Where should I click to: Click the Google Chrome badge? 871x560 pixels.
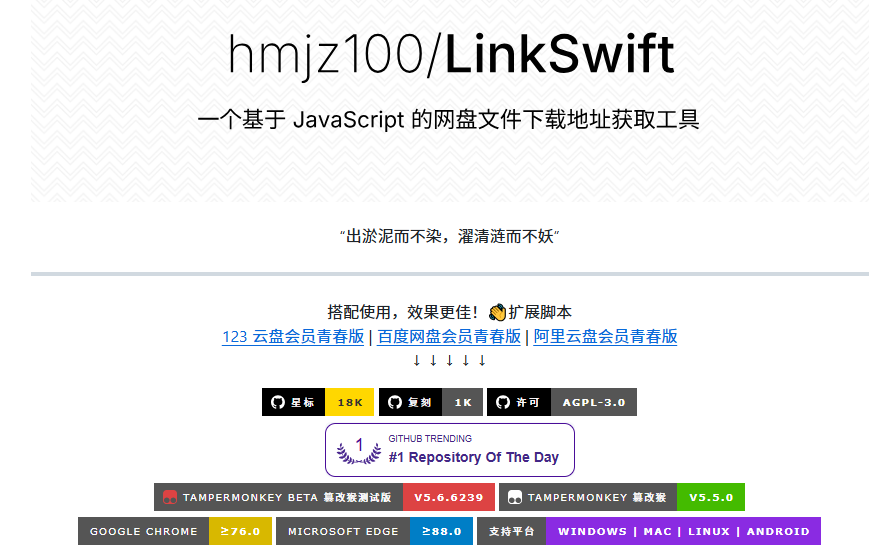(175, 531)
